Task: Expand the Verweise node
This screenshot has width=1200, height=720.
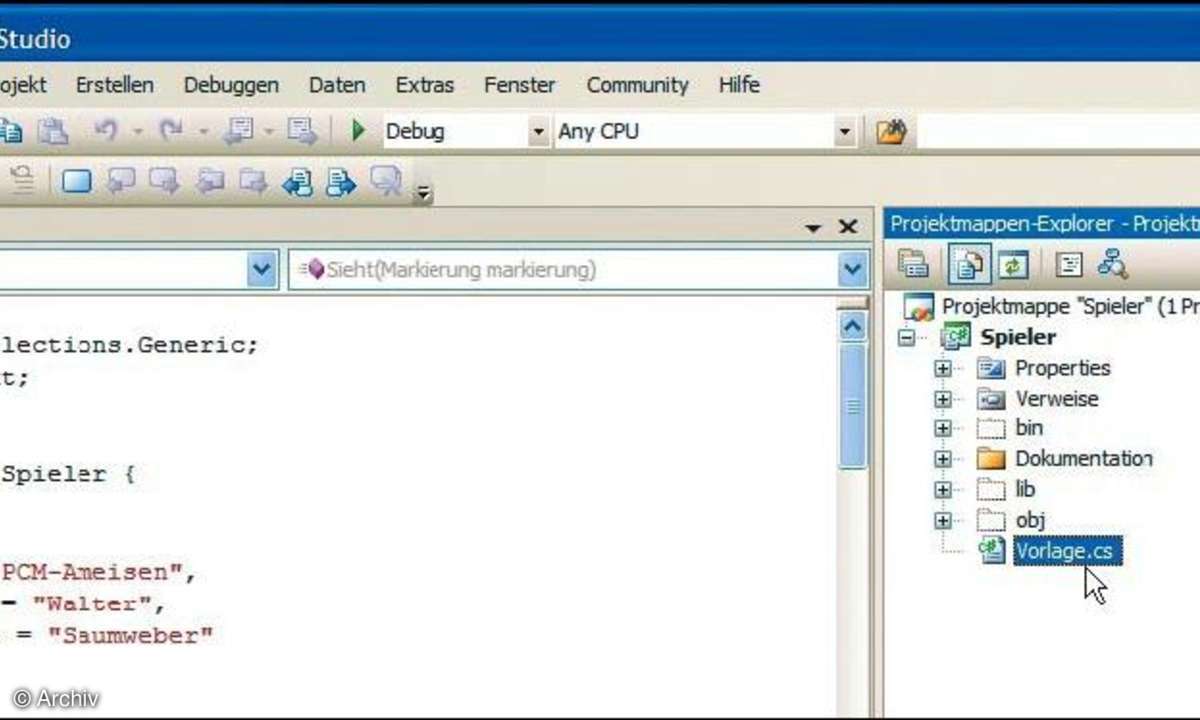Action: pyautogui.click(x=942, y=399)
